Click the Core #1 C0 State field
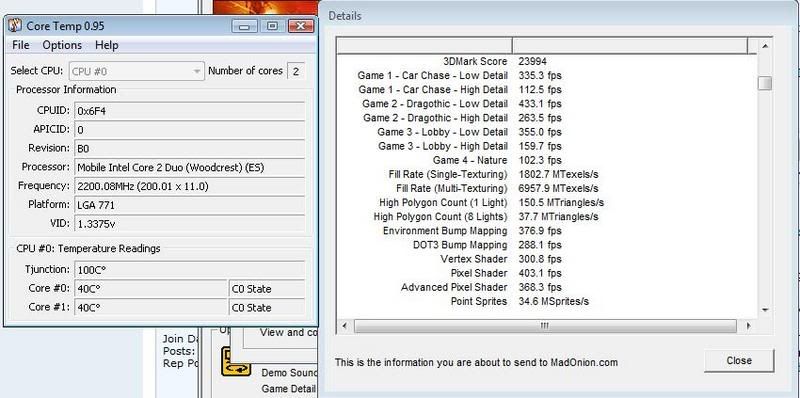This screenshot has height=398, width=800. click(267, 307)
